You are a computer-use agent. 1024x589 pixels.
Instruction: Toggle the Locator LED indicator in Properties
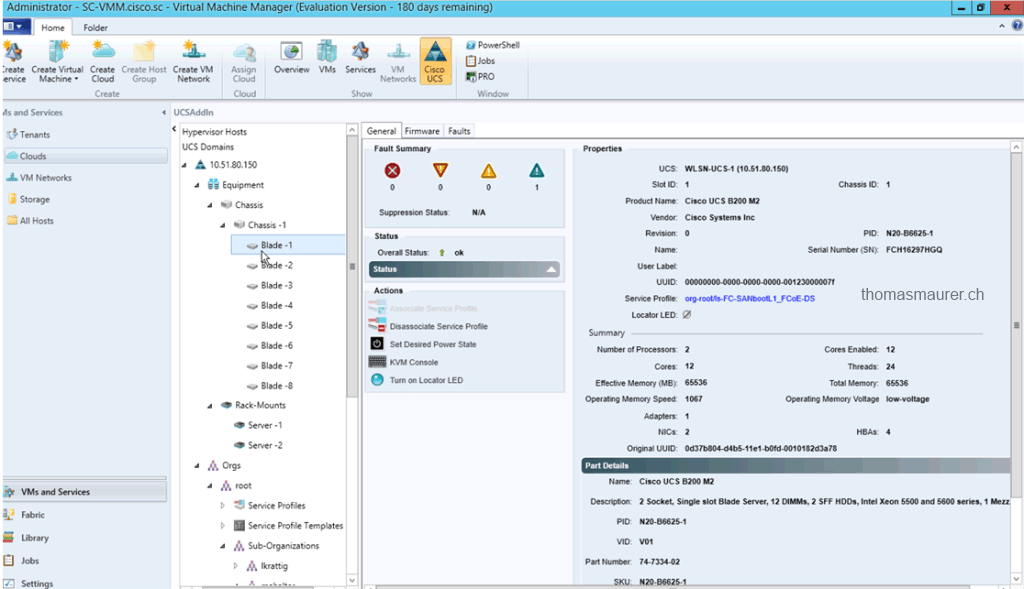(687, 315)
